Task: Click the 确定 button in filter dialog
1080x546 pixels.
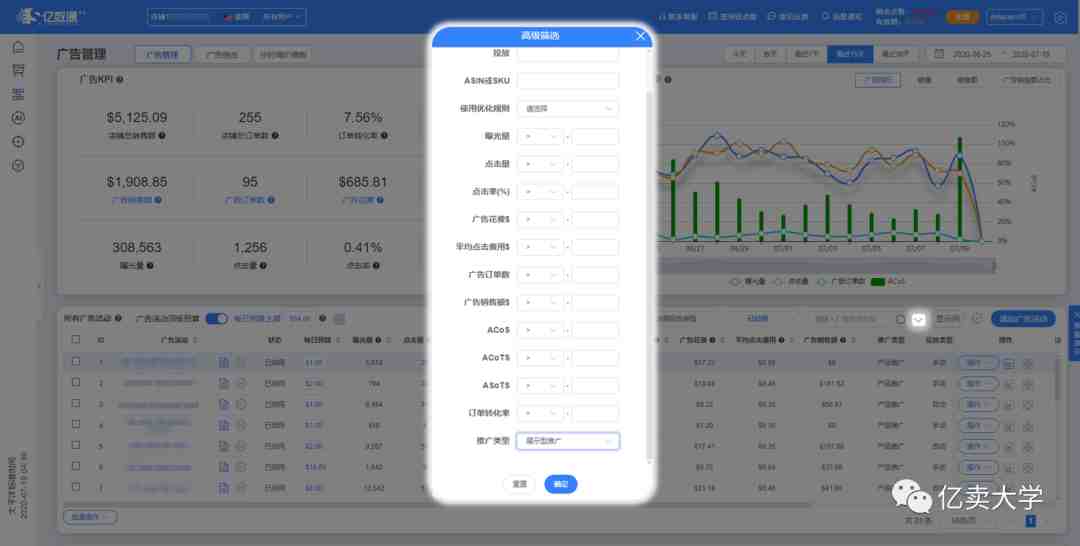Action: [x=561, y=484]
